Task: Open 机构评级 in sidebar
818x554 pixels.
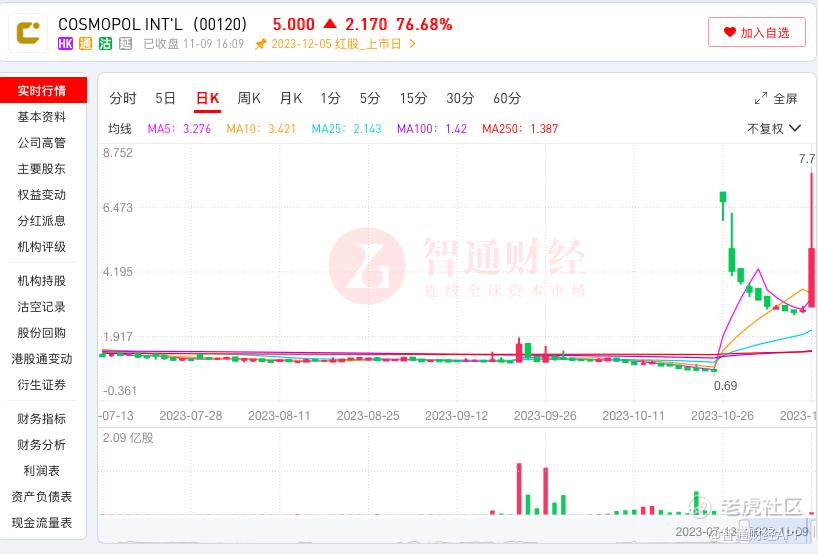Action: tap(42, 247)
